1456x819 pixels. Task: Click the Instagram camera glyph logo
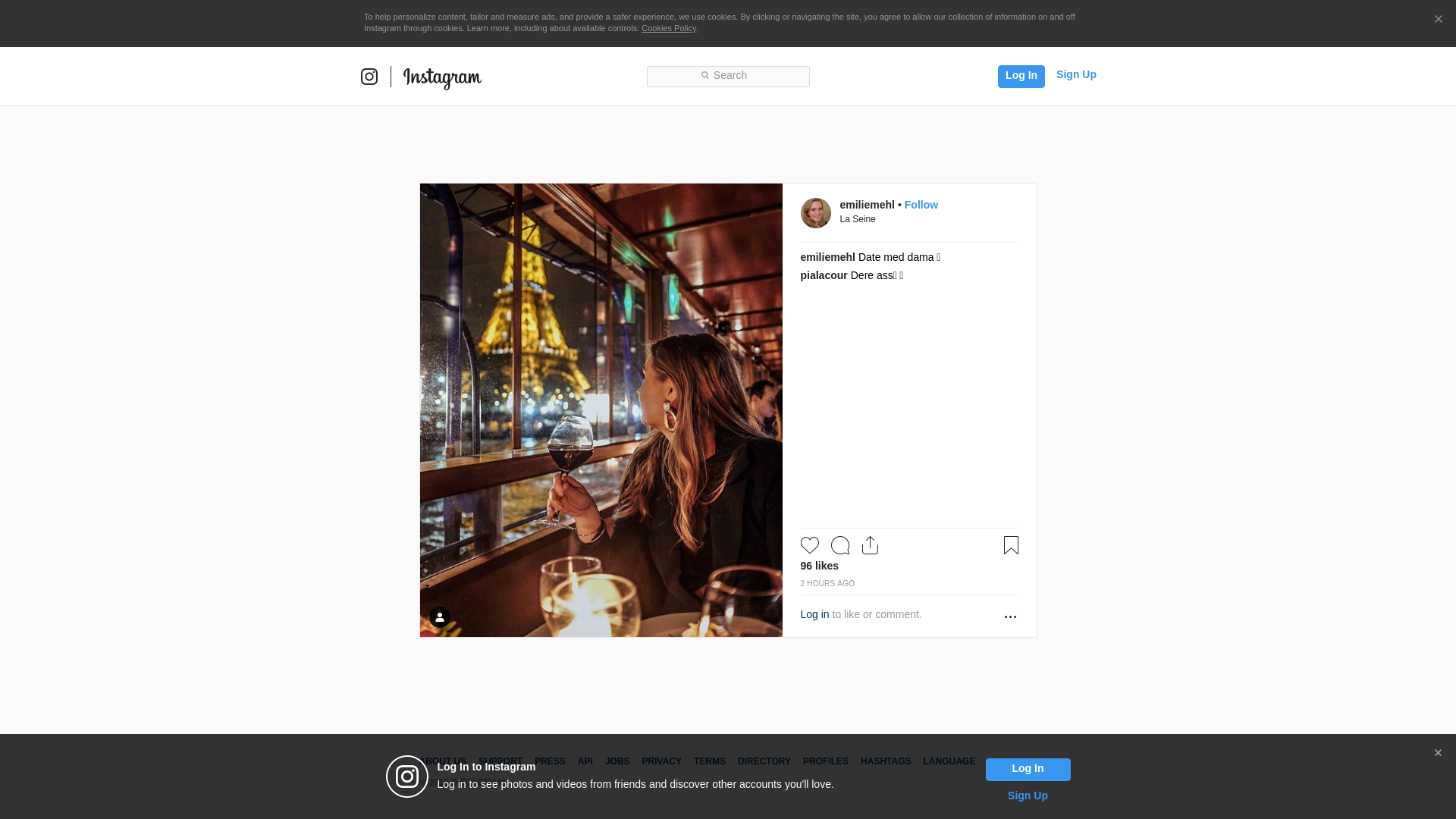click(x=369, y=77)
